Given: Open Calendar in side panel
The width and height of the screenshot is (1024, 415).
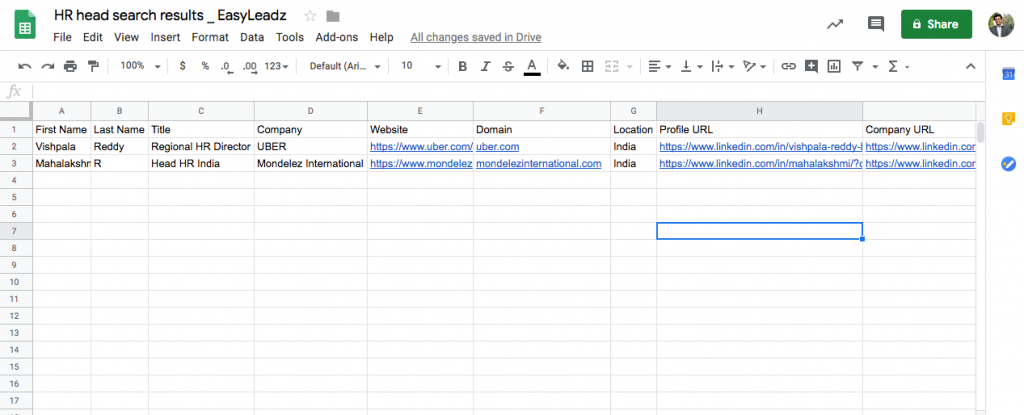Looking at the screenshot, I should tap(1008, 75).
